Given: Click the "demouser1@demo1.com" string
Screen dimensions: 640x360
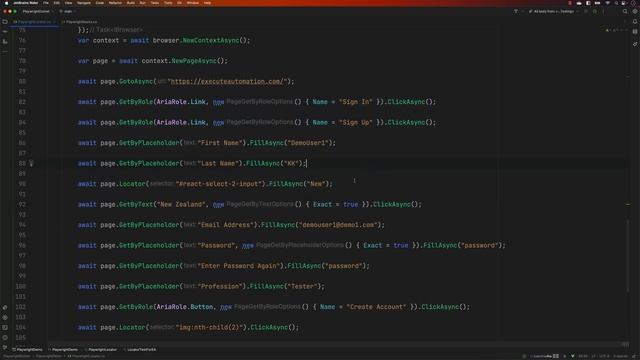Looking at the screenshot, I should [337, 225].
